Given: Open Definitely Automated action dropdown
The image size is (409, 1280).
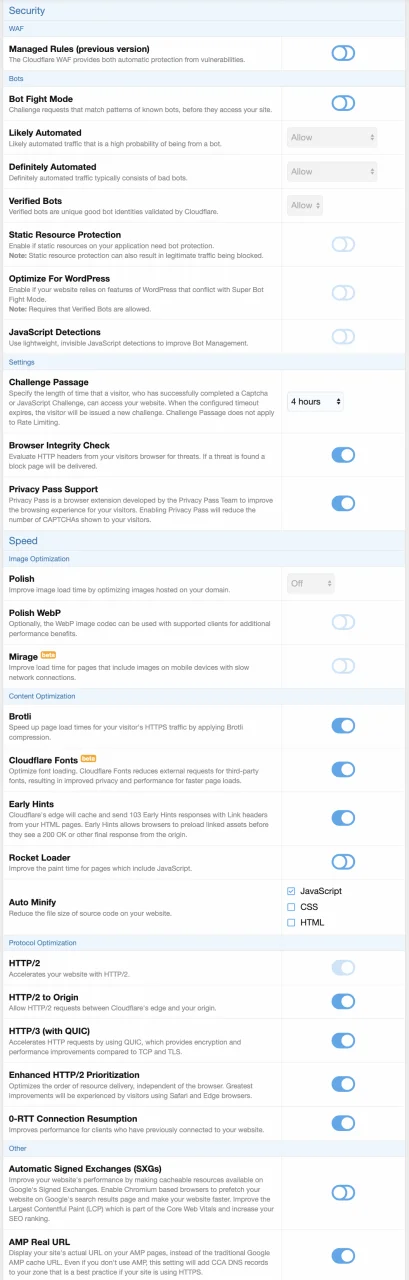Looking at the screenshot, I should click(331, 171).
